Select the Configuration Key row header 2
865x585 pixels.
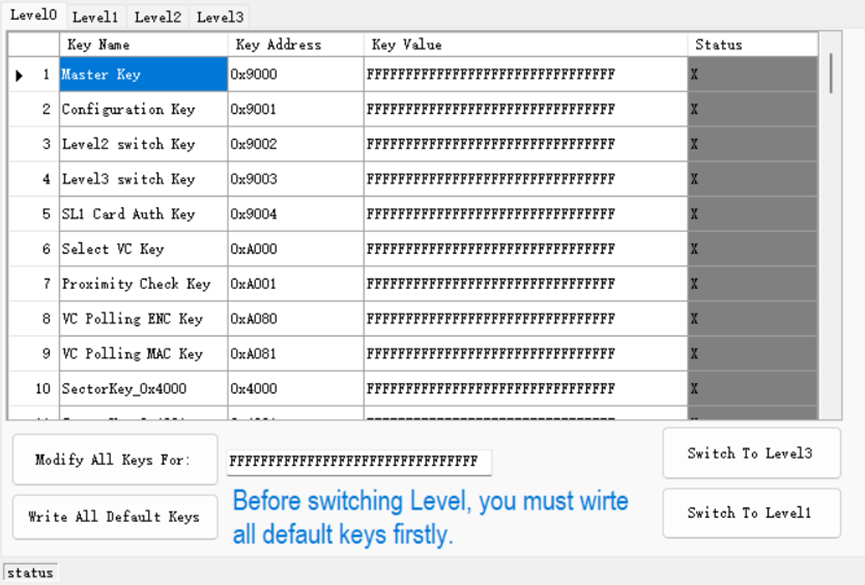coord(34,109)
